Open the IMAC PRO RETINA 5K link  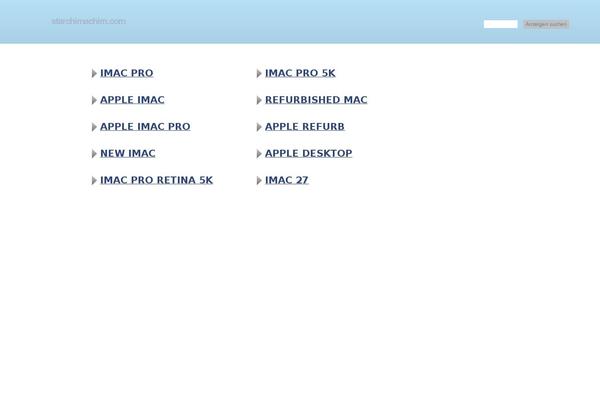[x=157, y=180]
